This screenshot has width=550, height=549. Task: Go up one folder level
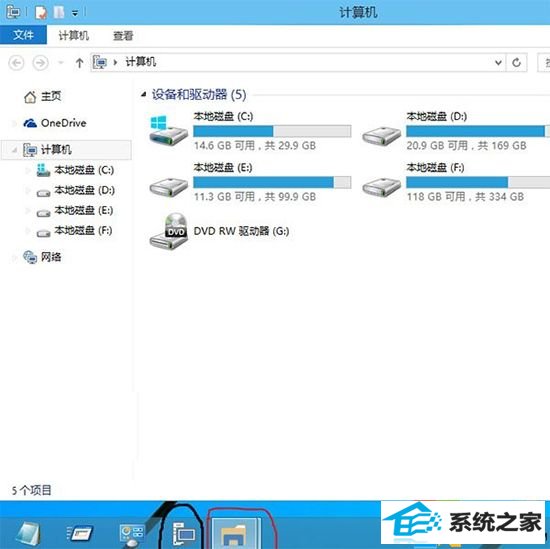point(79,63)
